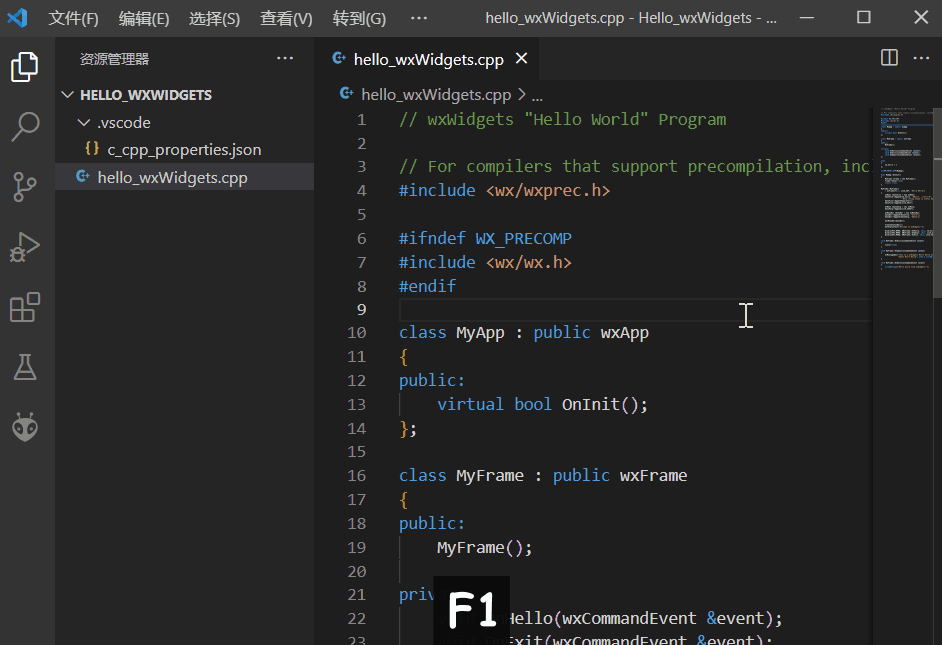Select the C++ file icon in breadcrumb

[x=344, y=94]
